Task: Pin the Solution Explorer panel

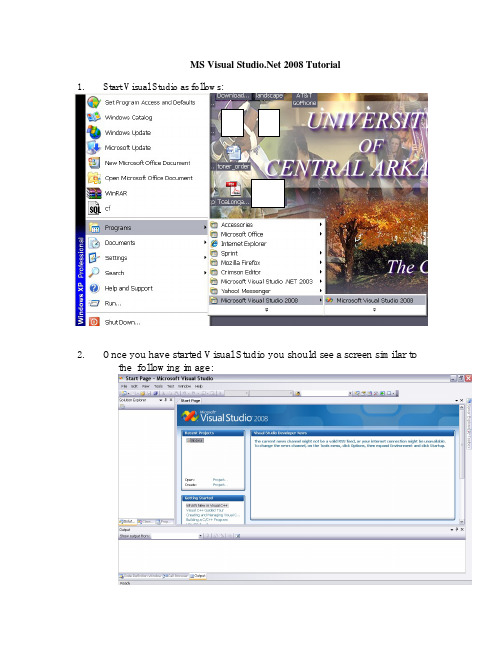Action: pos(166,400)
